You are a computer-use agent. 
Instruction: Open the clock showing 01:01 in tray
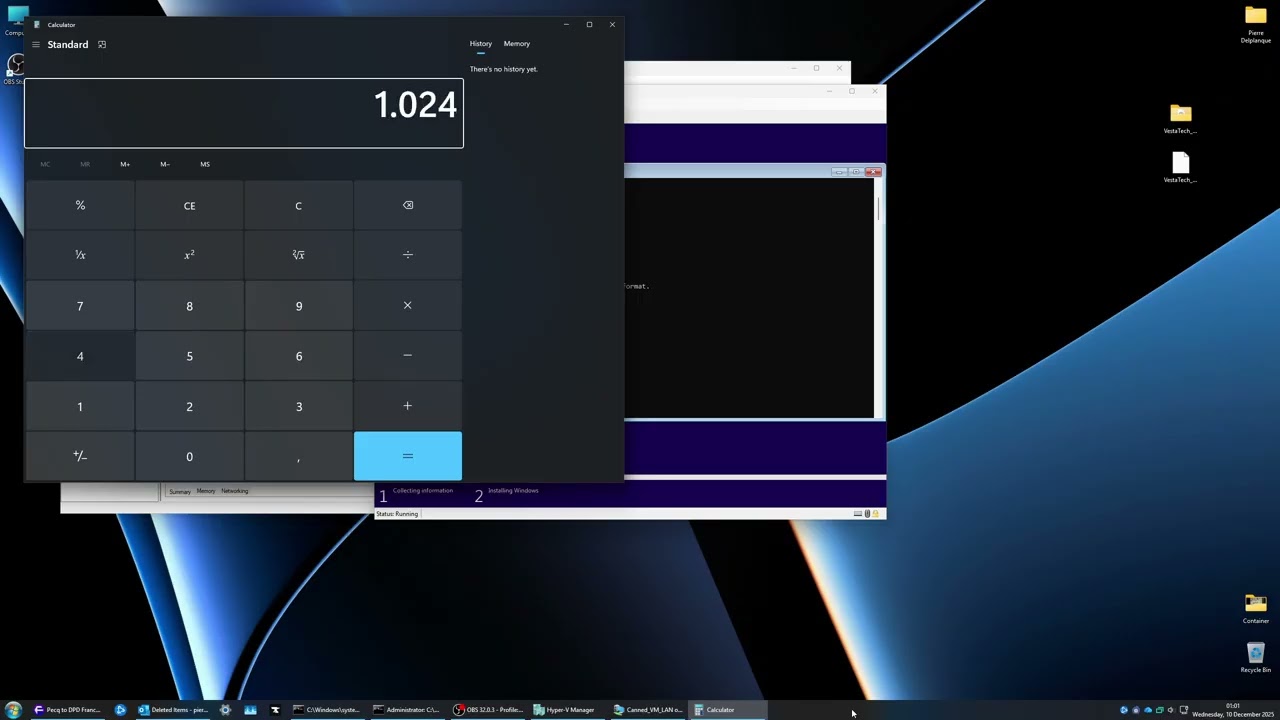click(x=1233, y=710)
